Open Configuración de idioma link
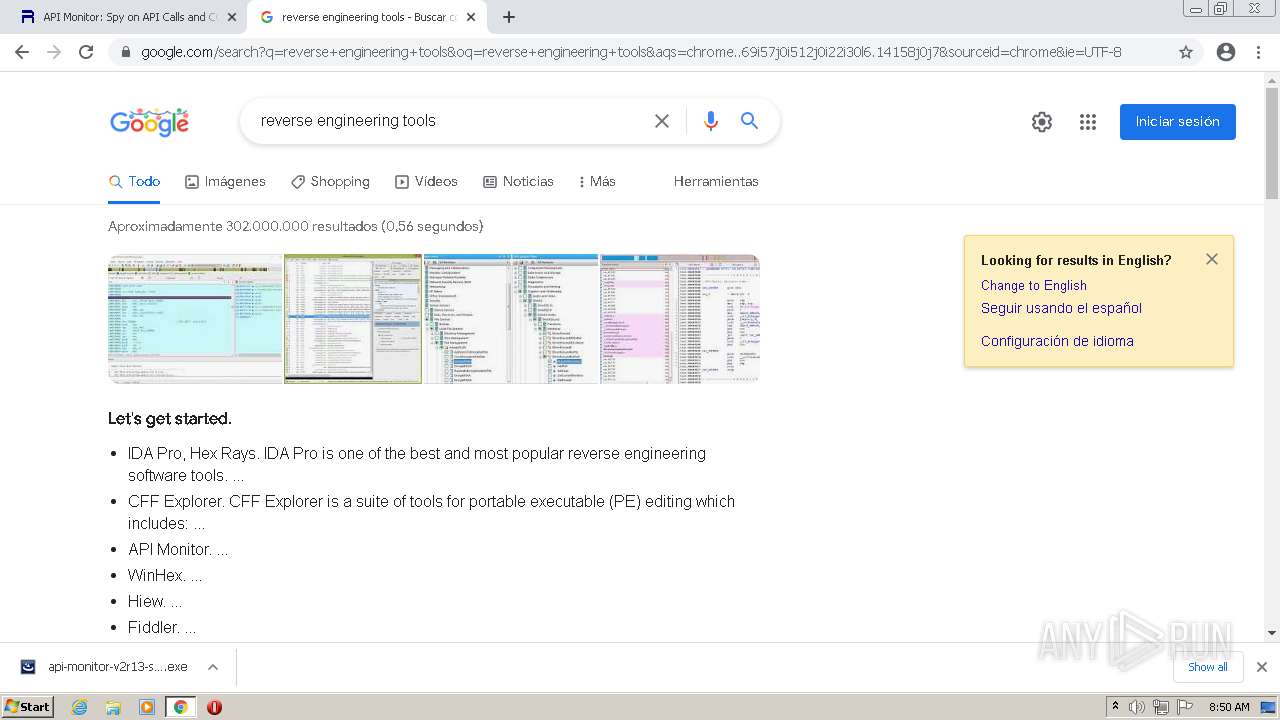This screenshot has width=1280, height=720. 1057,342
